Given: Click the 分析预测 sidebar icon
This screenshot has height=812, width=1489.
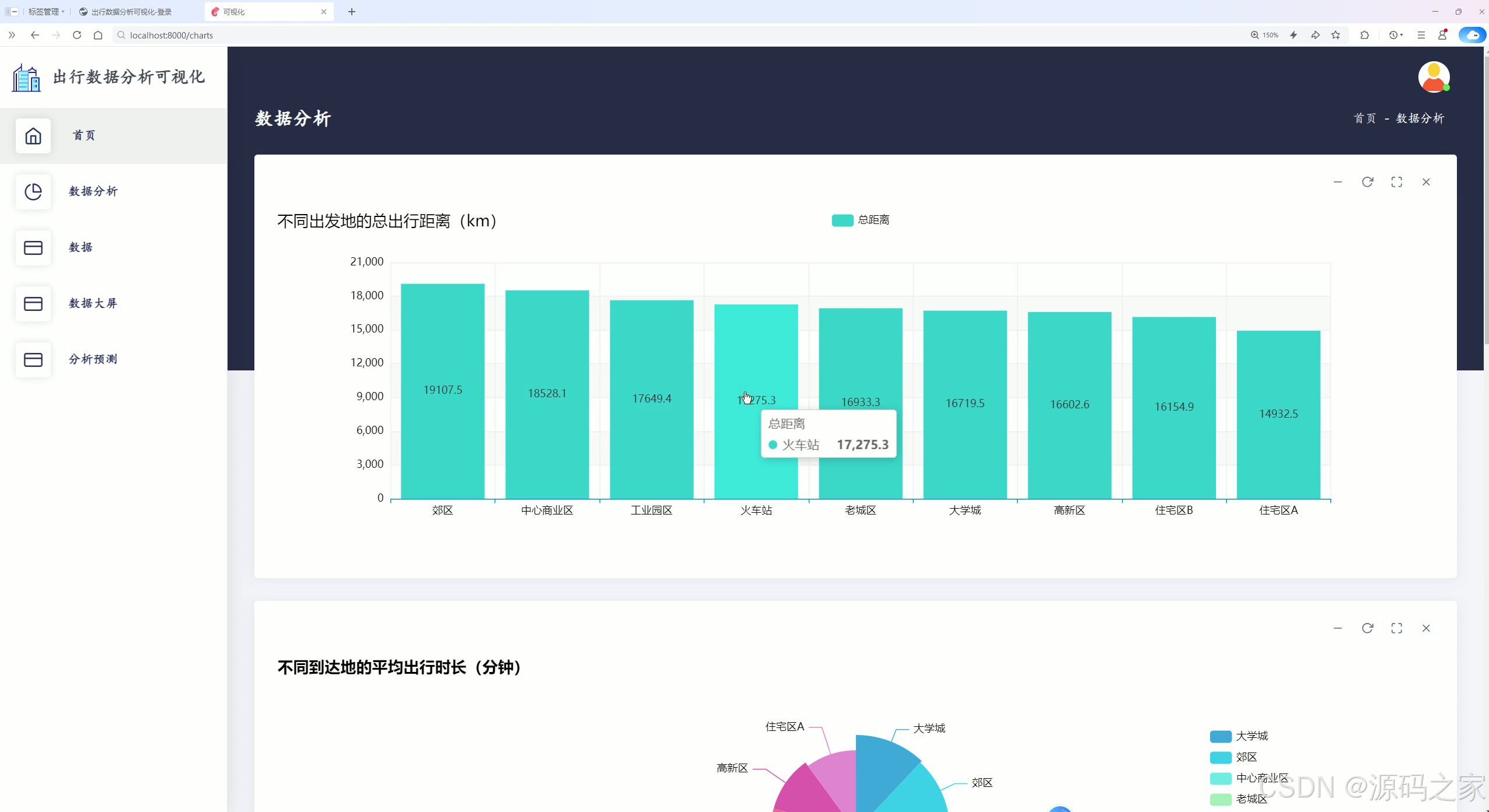Looking at the screenshot, I should click(33, 360).
